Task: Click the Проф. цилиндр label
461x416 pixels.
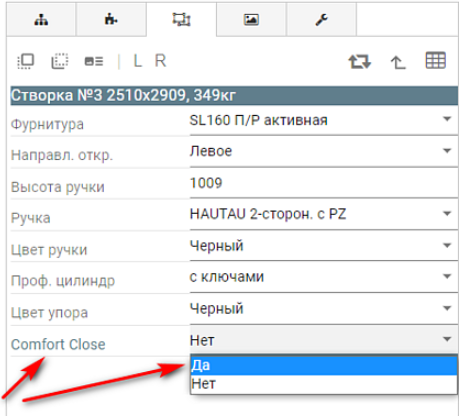Action: tap(63, 281)
